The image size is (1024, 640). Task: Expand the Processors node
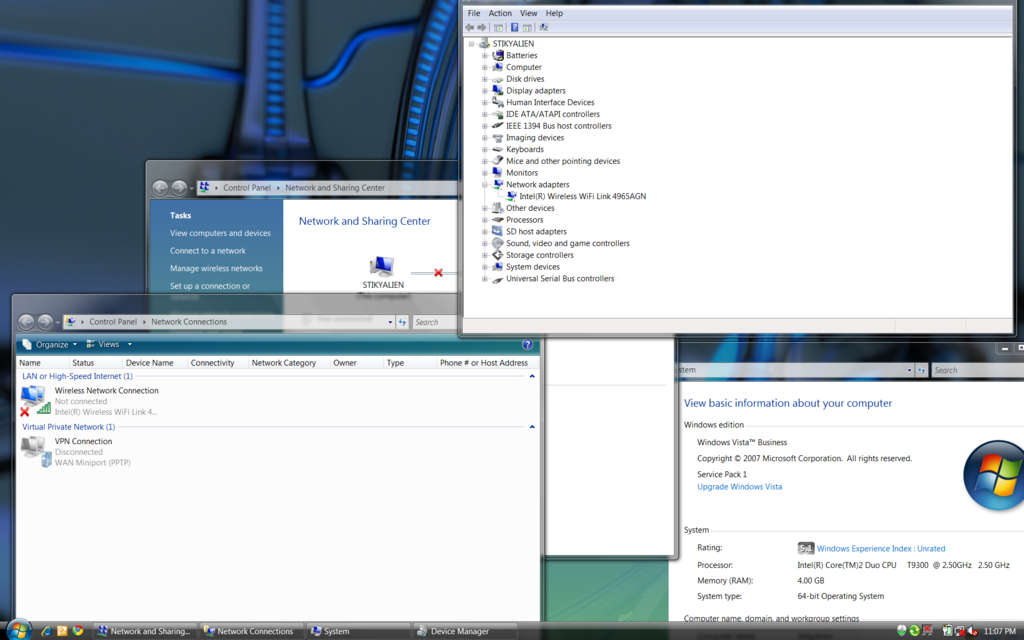pyautogui.click(x=485, y=220)
